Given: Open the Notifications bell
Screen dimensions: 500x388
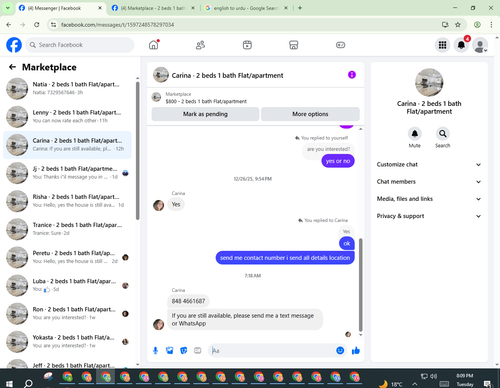Looking at the screenshot, I should tap(461, 45).
